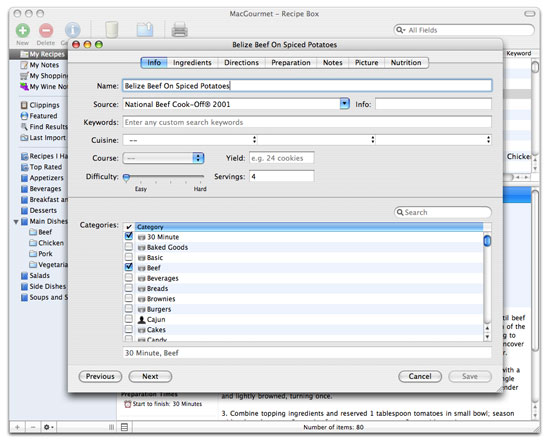
Task: Select Featured in the sidebar
Action: coord(39,116)
